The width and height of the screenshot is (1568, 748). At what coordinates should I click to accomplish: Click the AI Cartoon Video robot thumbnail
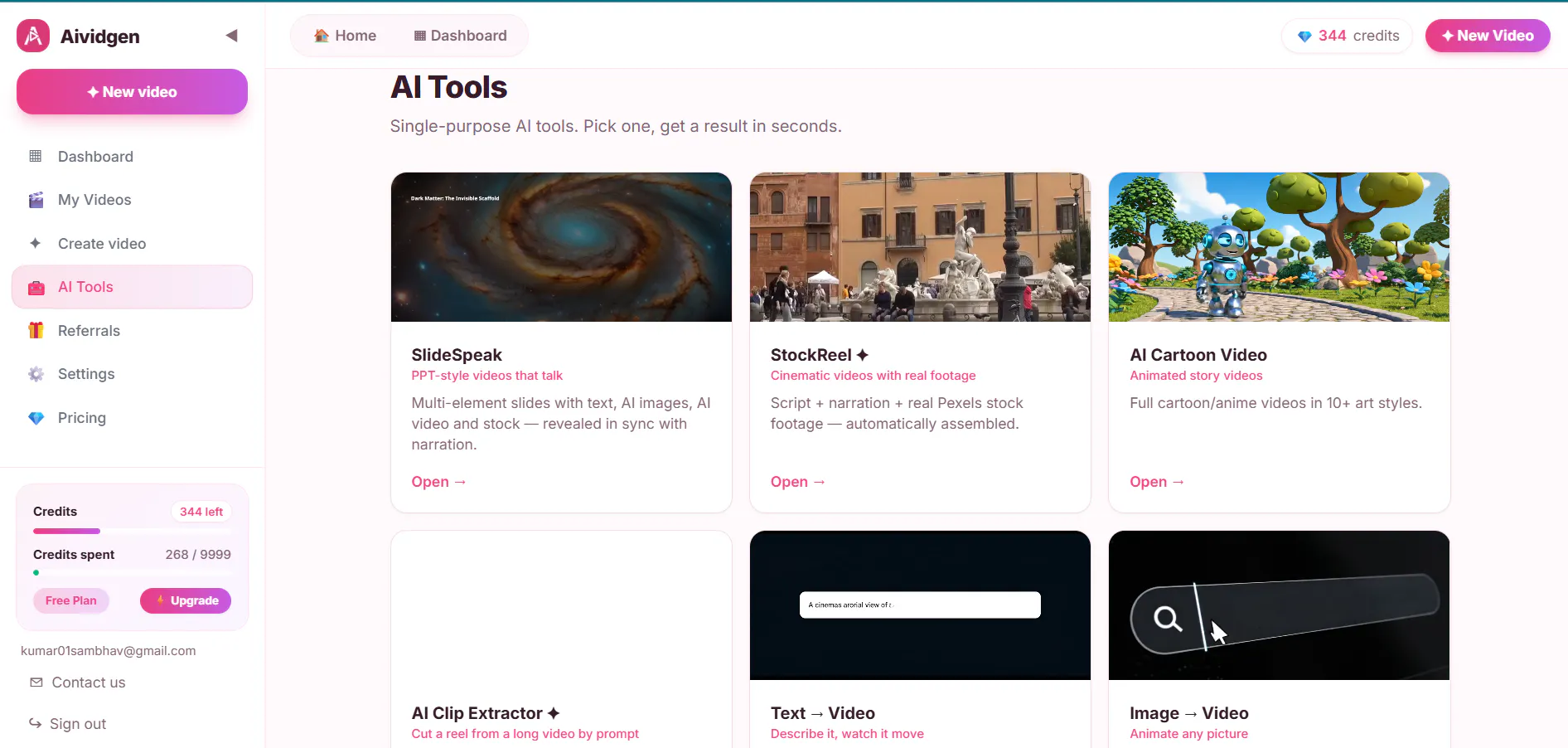pyautogui.click(x=1279, y=247)
